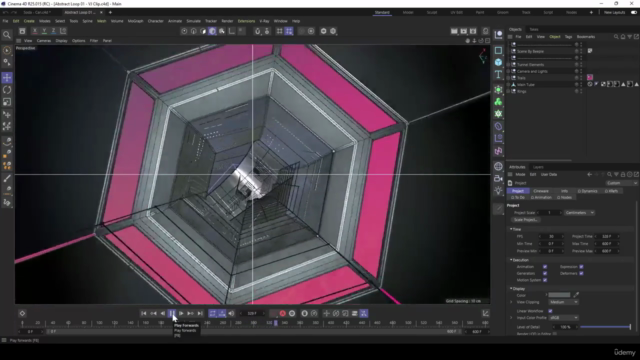640x360 pixels.
Task: Click the keyframe diamond icon left of timeline
Action: pyautogui.click(x=22, y=313)
